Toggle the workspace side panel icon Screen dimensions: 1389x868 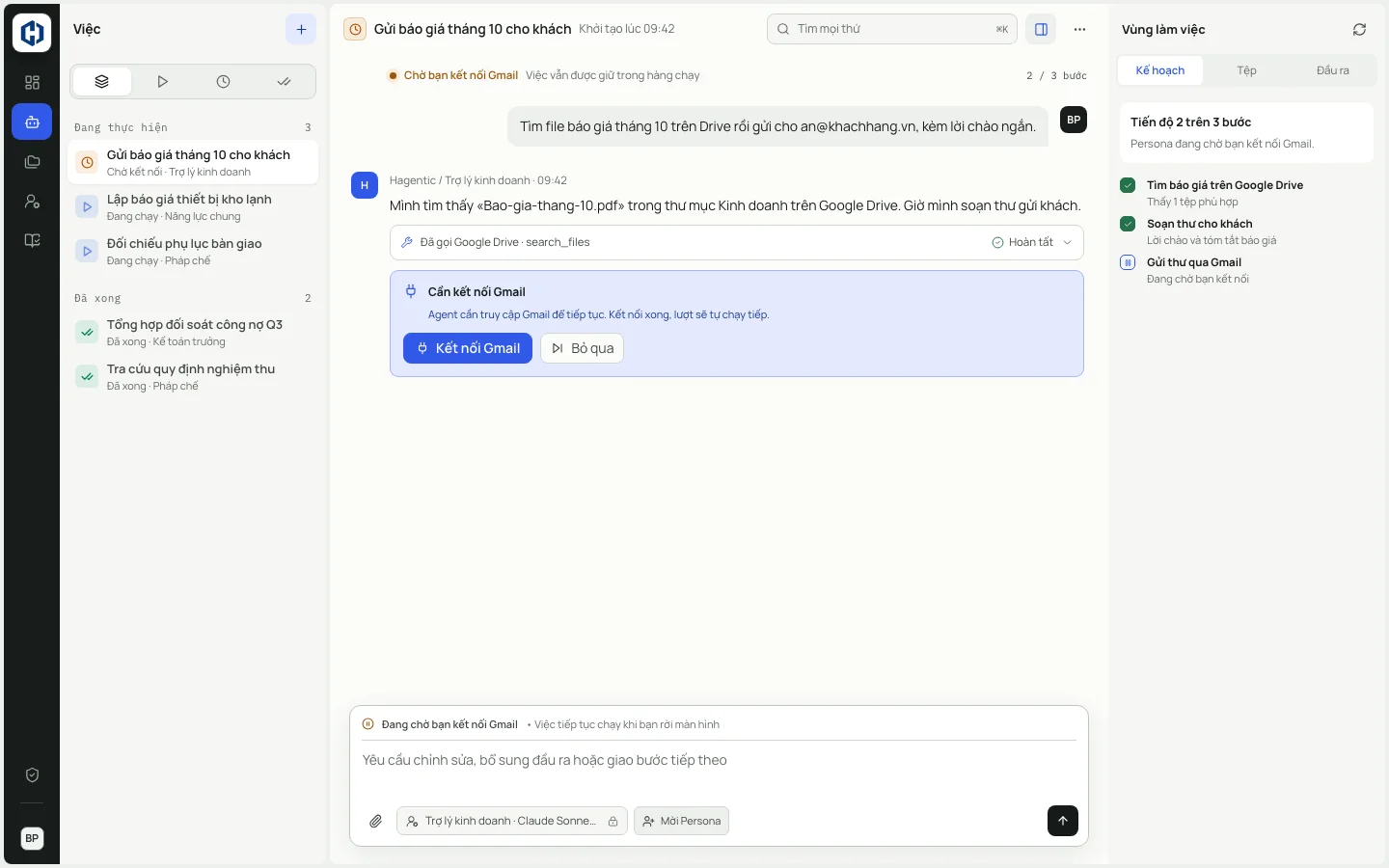pos(1041,29)
